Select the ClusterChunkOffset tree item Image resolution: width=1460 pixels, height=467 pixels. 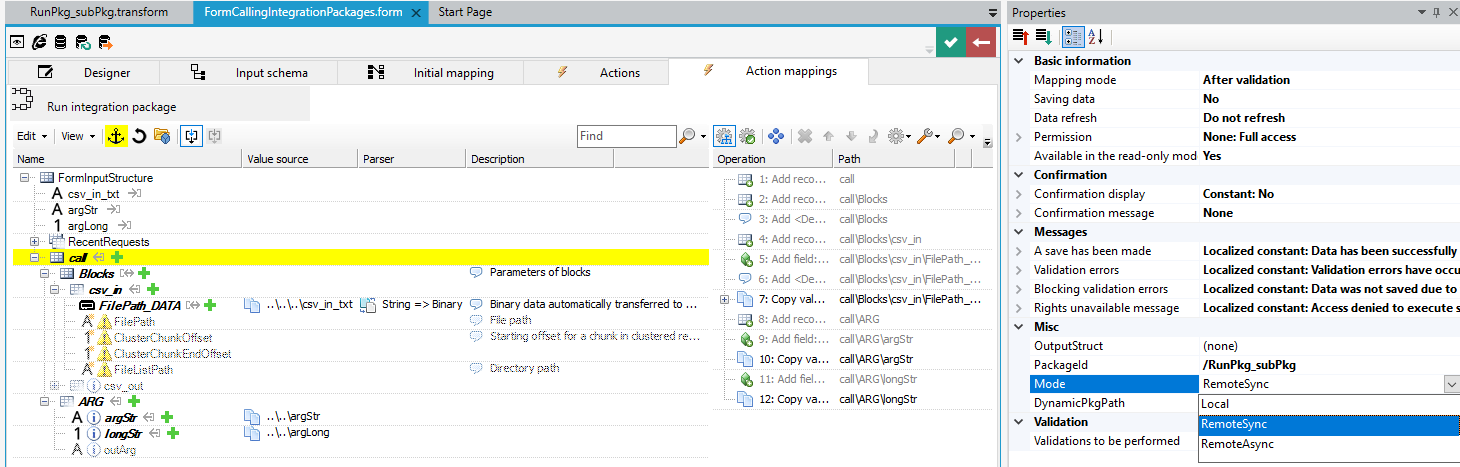point(163,338)
